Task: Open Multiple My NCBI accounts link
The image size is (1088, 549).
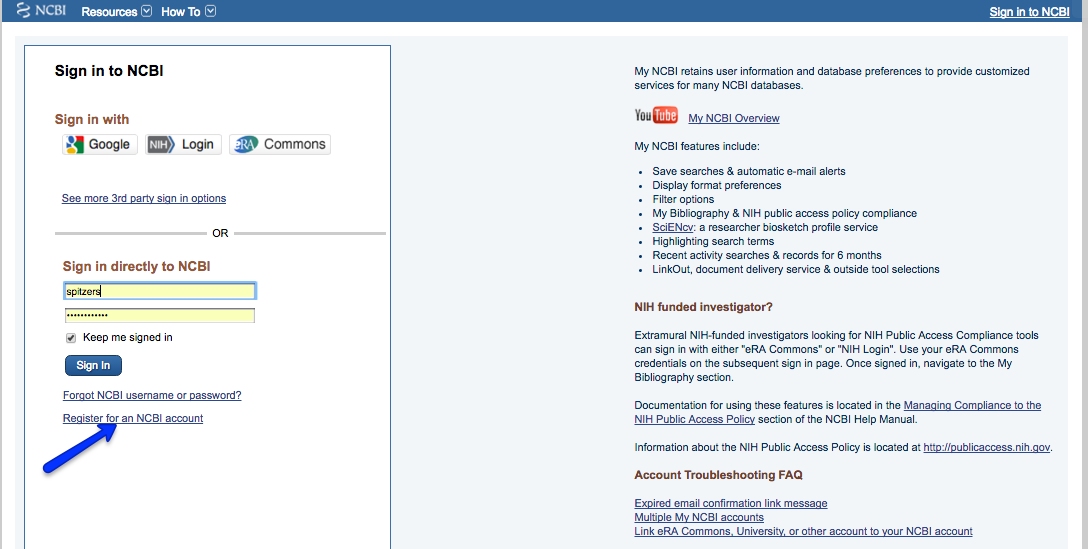Action: (699, 517)
